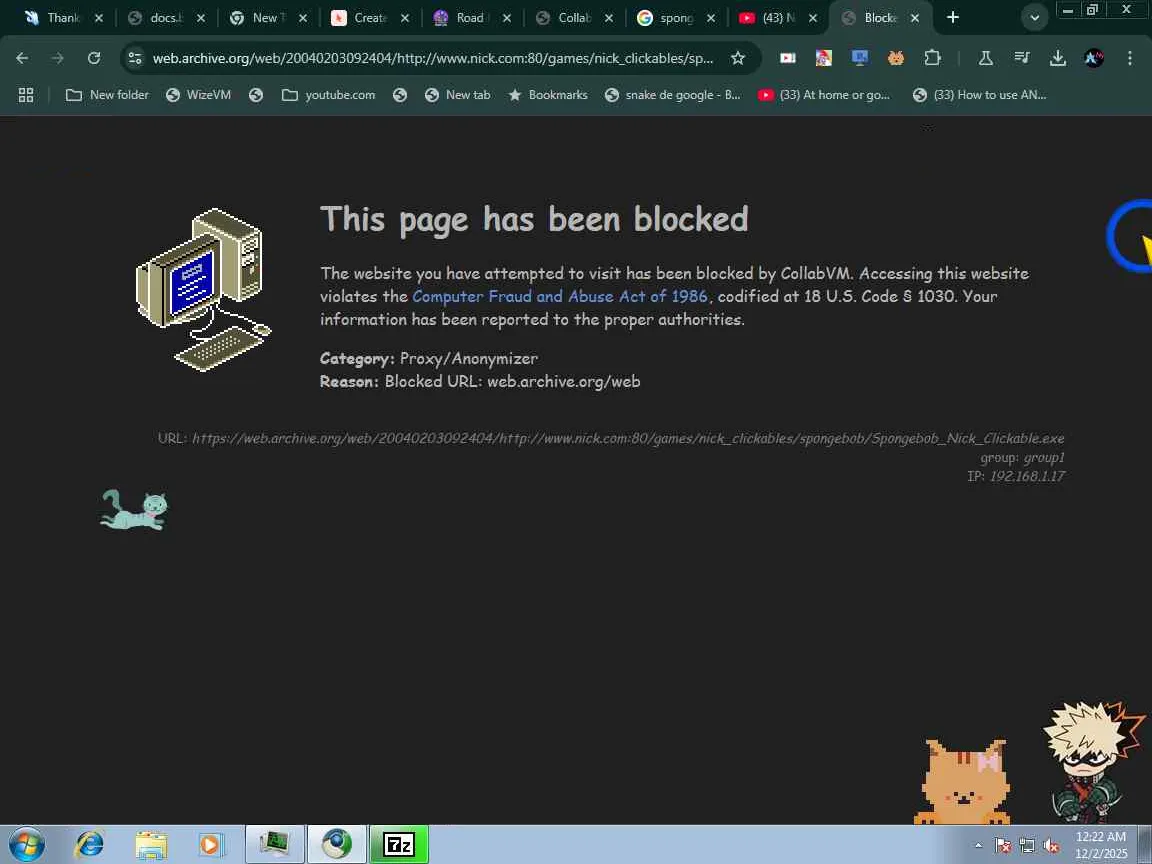Open Chrome downloads icon
Screen dimensions: 1152x864
(x=1057, y=58)
